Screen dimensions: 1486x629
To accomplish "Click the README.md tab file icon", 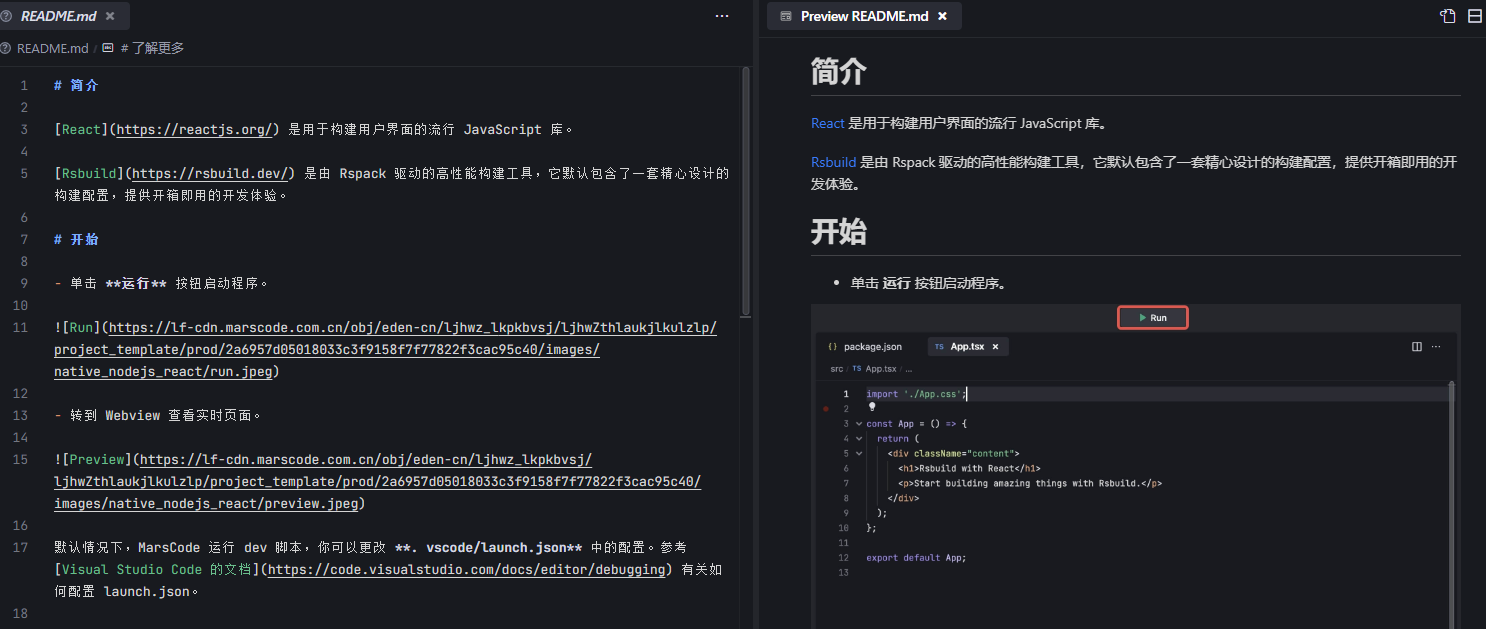I will 7,16.
